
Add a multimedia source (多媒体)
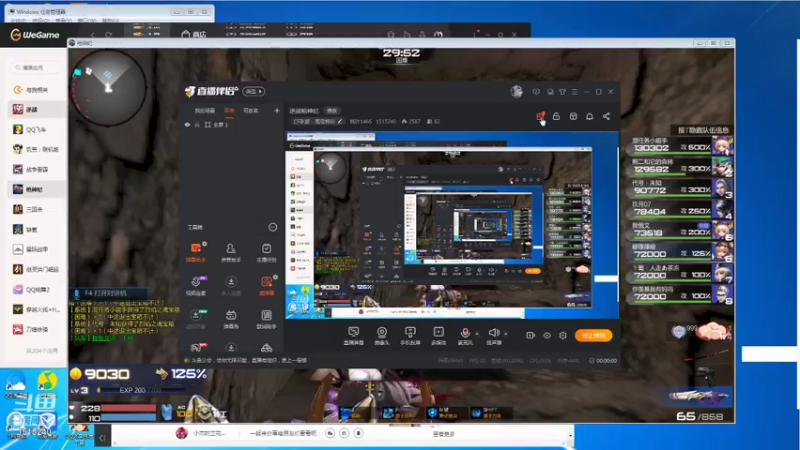pos(438,336)
